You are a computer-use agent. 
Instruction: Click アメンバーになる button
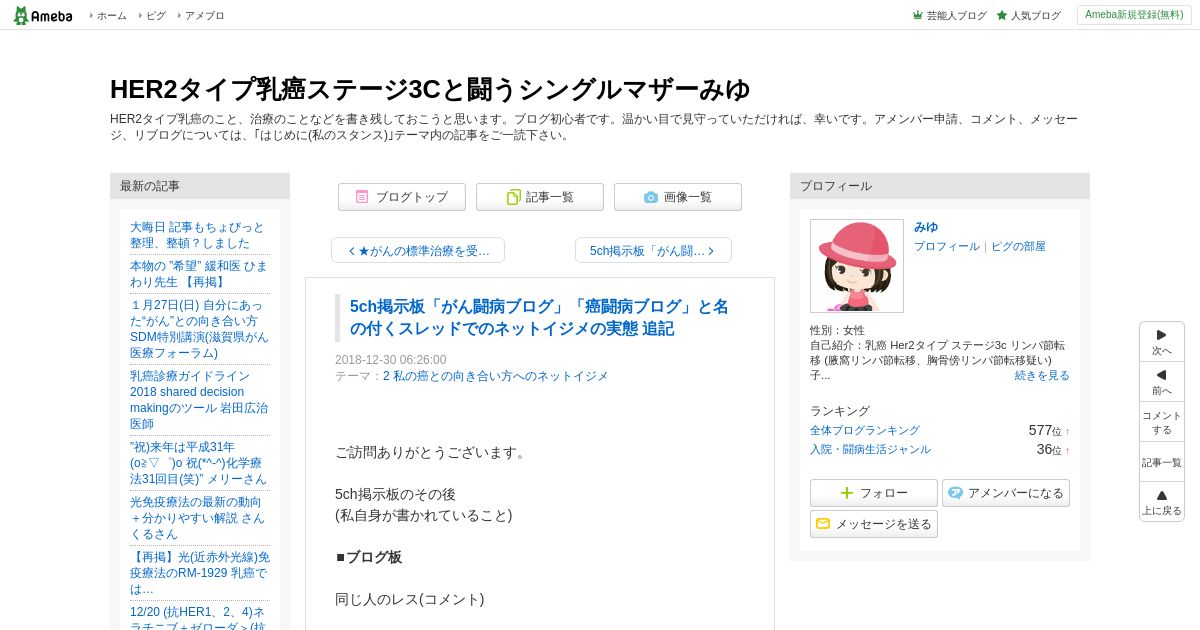[1006, 493]
